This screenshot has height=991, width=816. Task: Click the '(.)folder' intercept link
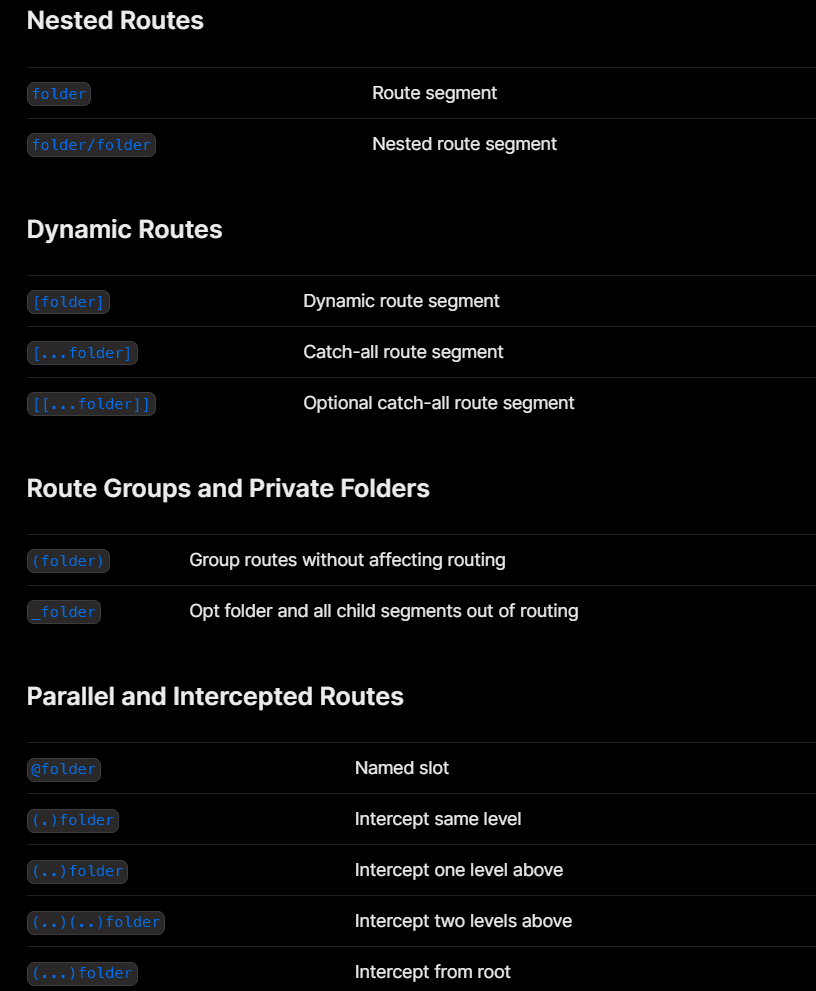[x=73, y=820]
